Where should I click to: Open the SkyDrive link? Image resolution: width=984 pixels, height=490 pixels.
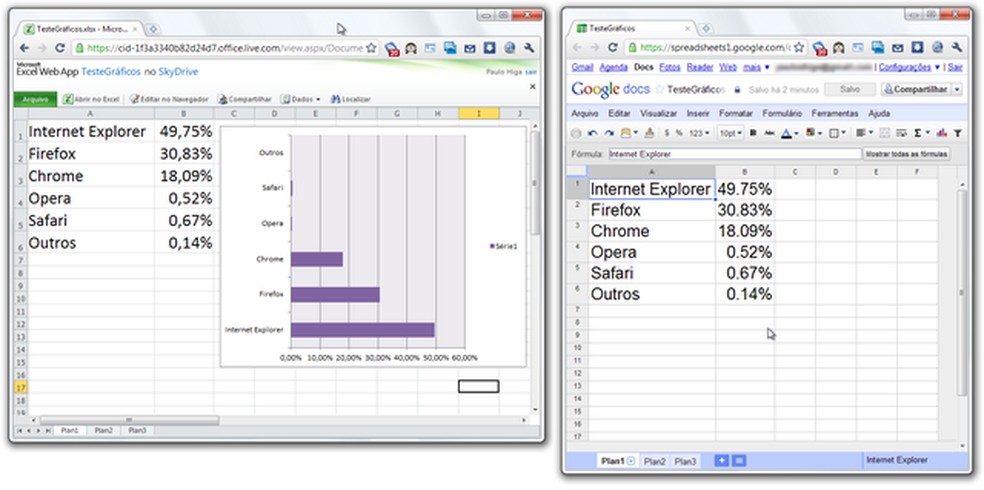(x=178, y=72)
